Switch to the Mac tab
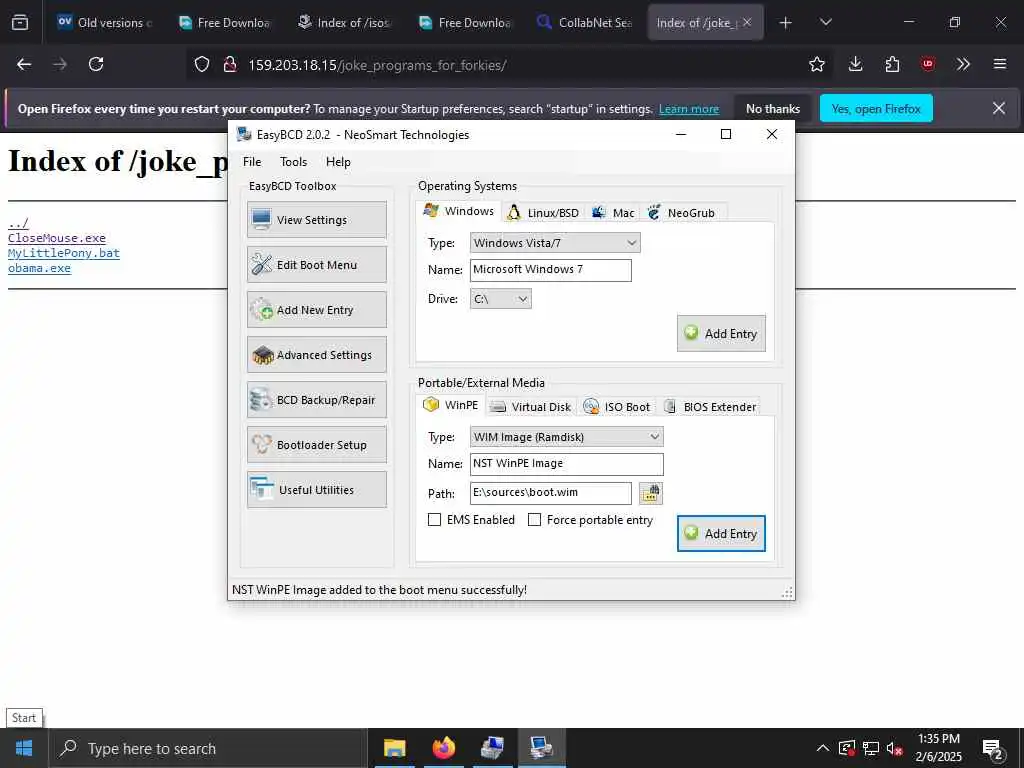This screenshot has height=768, width=1024. click(x=613, y=213)
